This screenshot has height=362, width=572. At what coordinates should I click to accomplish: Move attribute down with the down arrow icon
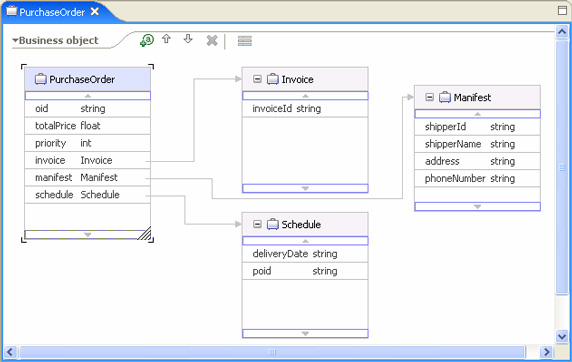[188, 39]
